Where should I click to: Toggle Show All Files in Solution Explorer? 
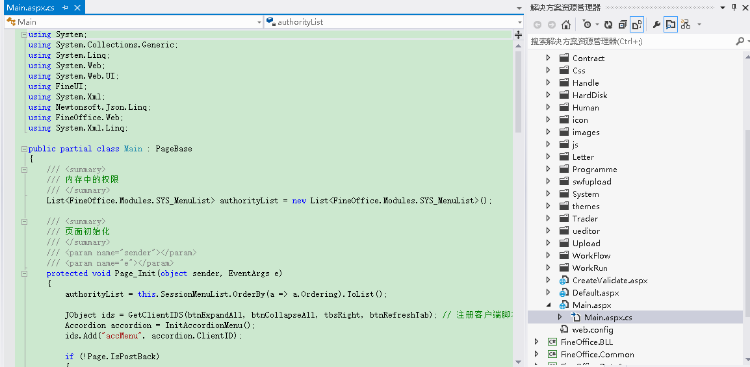[637, 24]
